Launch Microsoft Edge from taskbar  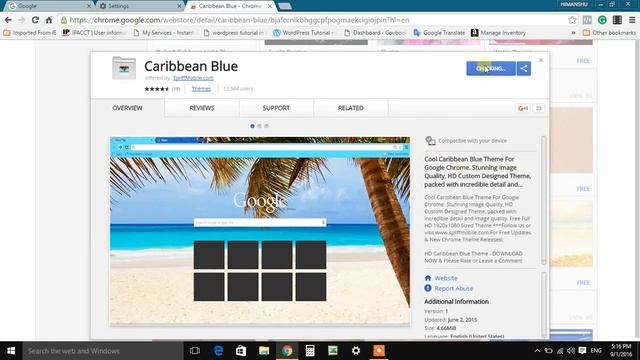click(x=218, y=351)
